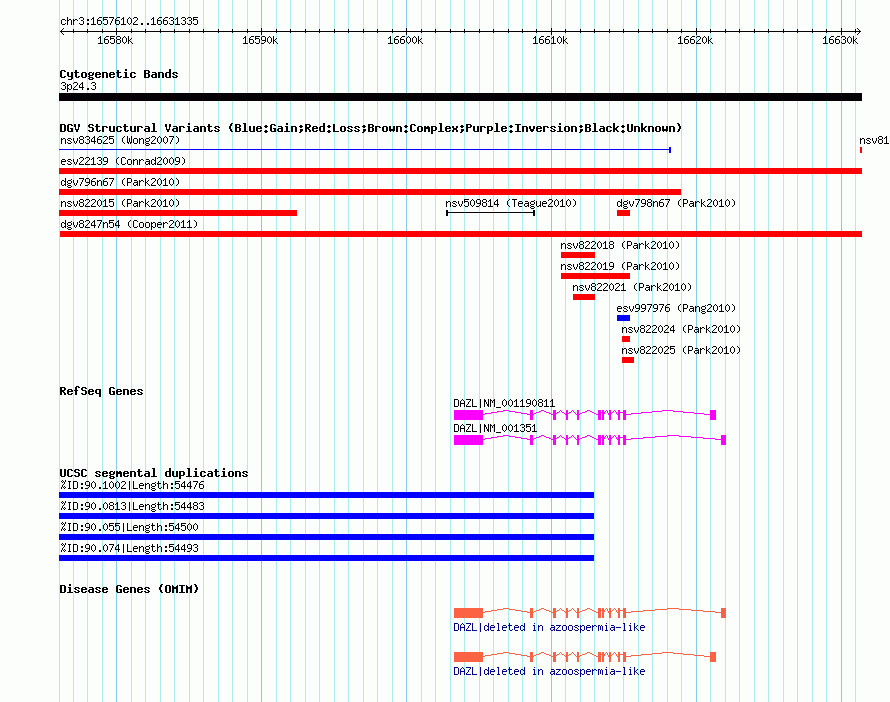
Task: Select variant label nsv834625 (Wong2007)
Action: point(120,140)
